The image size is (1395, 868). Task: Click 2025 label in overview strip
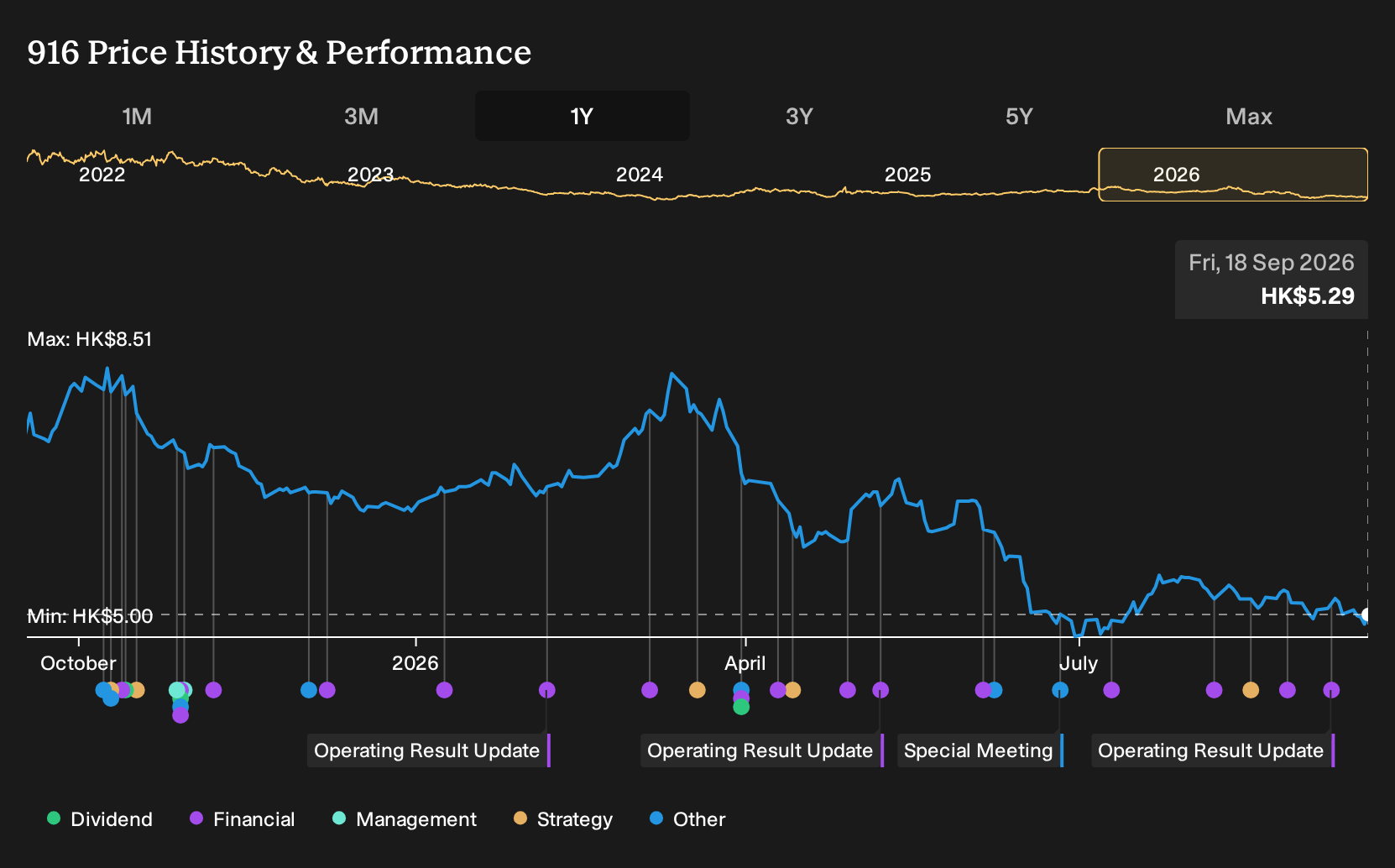tap(907, 175)
